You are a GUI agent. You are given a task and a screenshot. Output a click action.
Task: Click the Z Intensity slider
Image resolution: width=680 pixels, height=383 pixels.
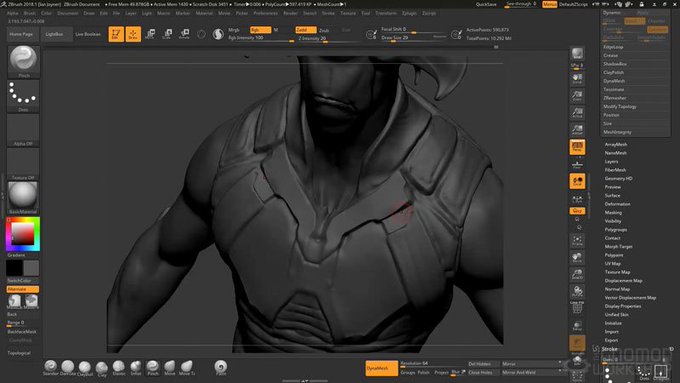(329, 38)
